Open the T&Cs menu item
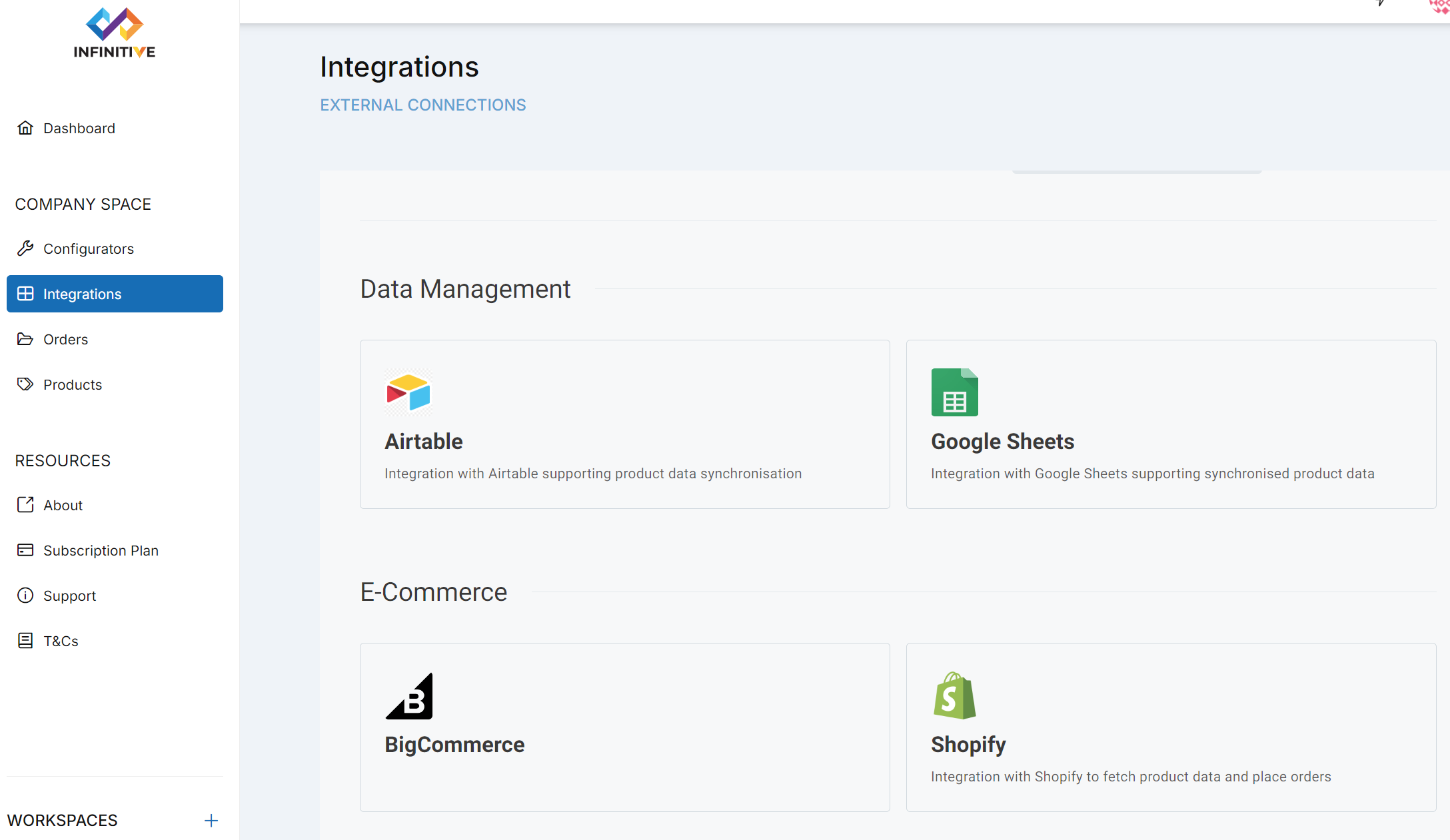The height and width of the screenshot is (840, 1450). tap(61, 641)
